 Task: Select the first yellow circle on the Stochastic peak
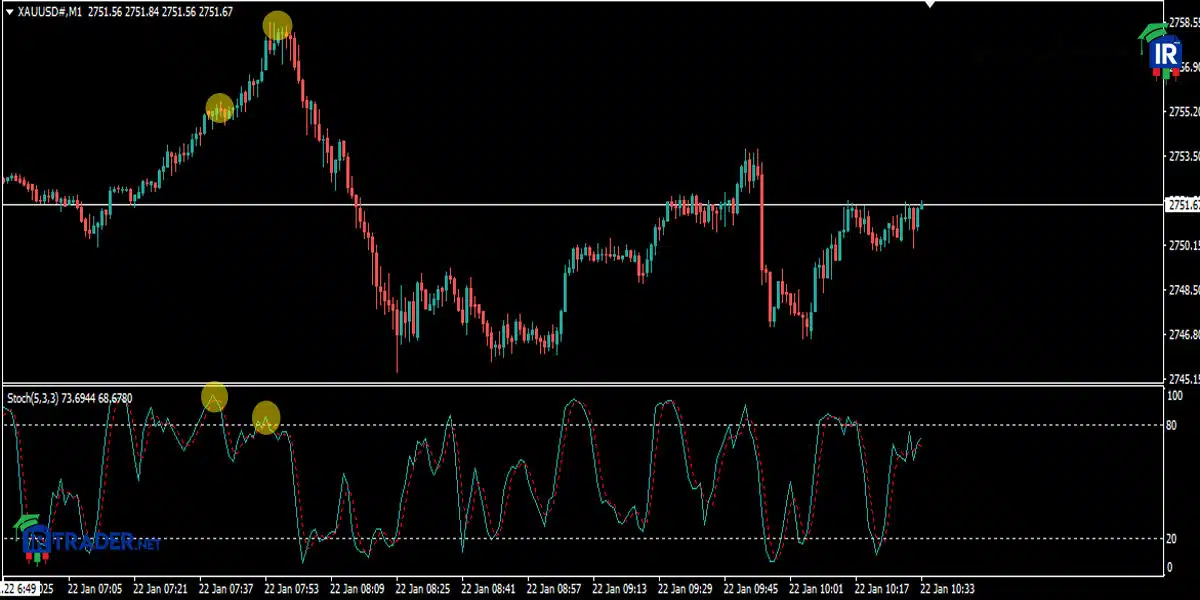(214, 397)
